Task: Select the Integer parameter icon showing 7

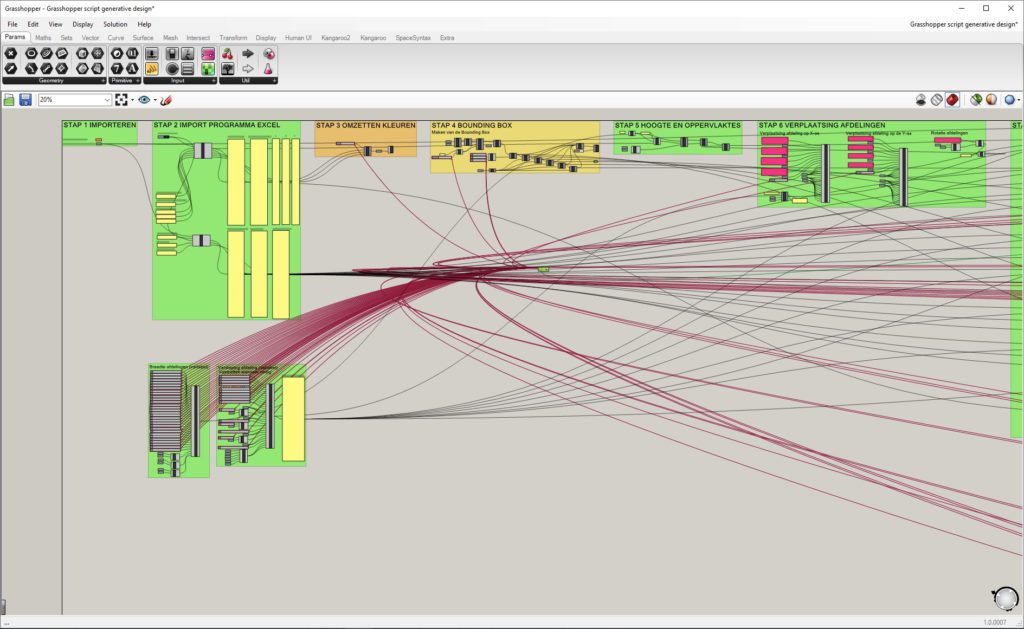Action: tap(117, 69)
